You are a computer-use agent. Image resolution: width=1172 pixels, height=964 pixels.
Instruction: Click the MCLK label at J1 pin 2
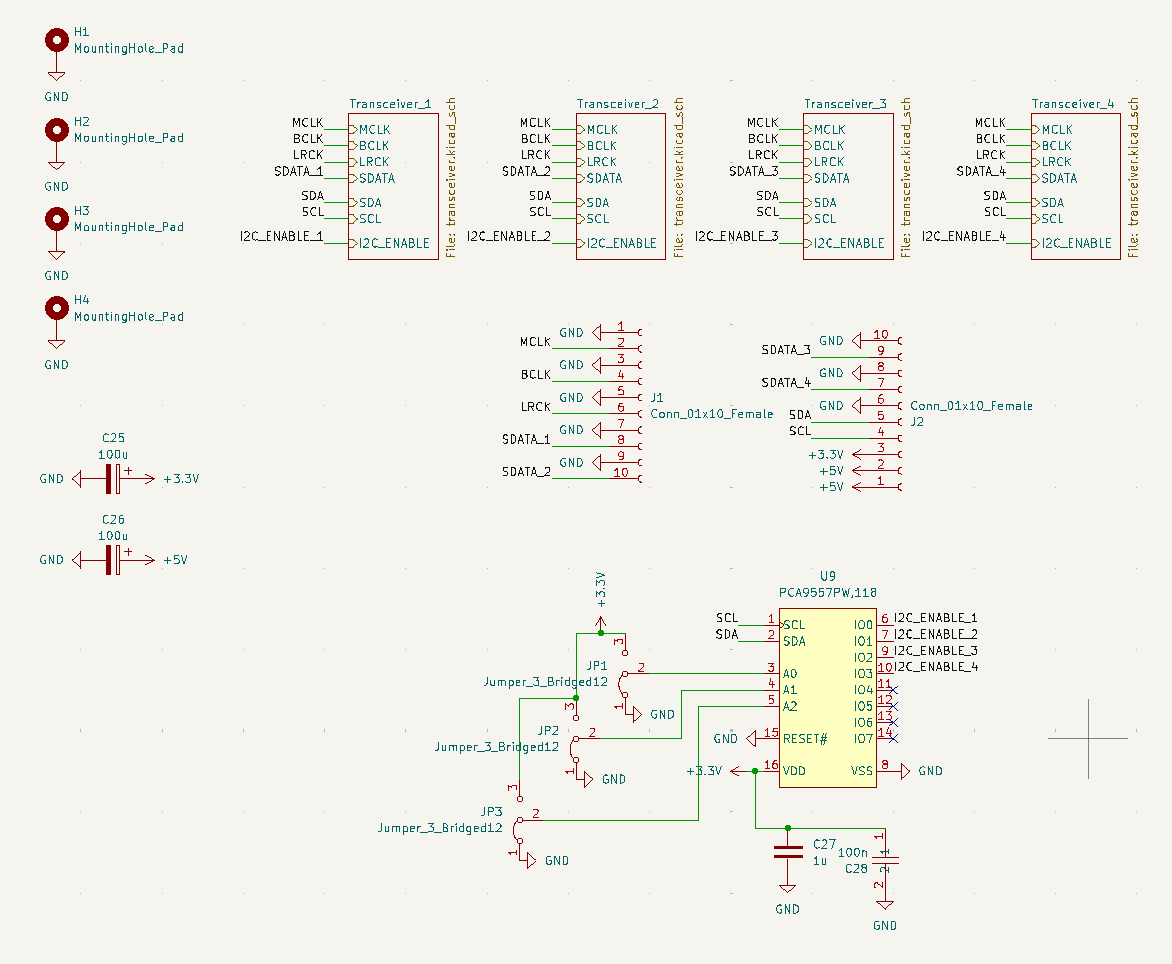[x=535, y=342]
